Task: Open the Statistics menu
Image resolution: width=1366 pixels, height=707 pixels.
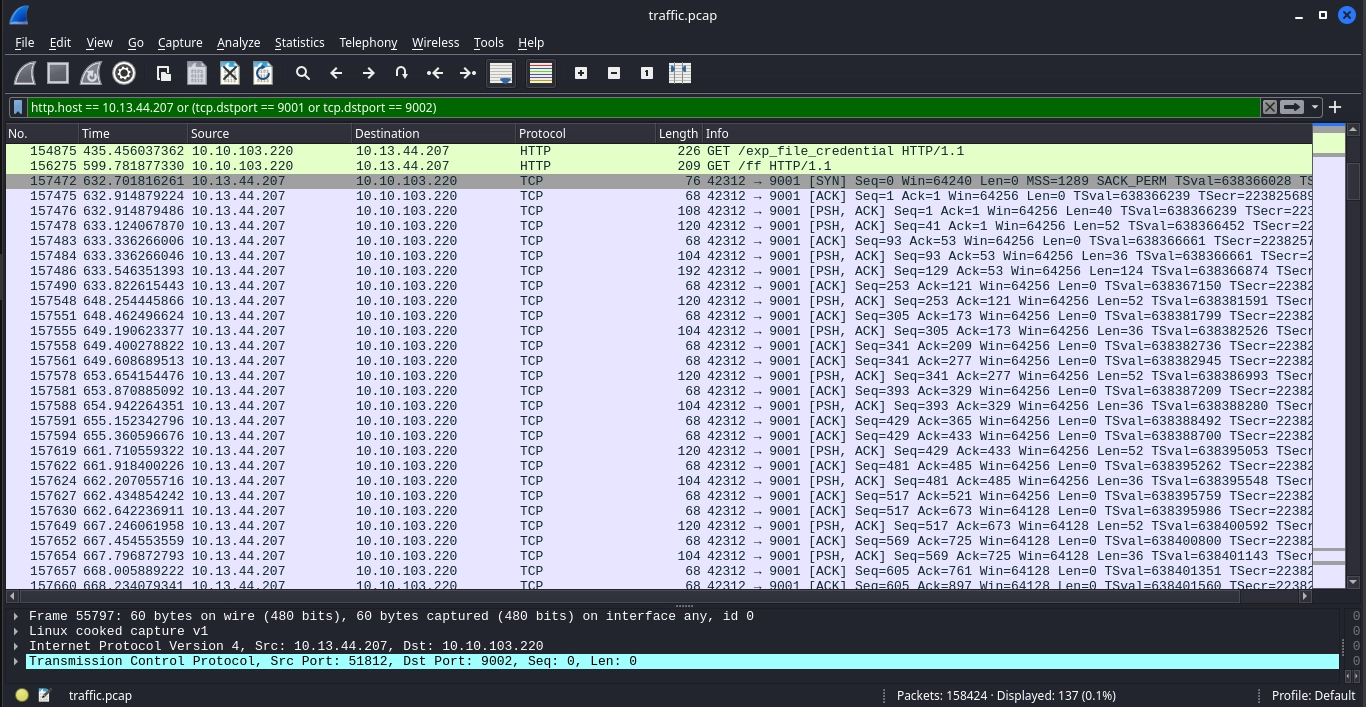Action: tap(299, 42)
